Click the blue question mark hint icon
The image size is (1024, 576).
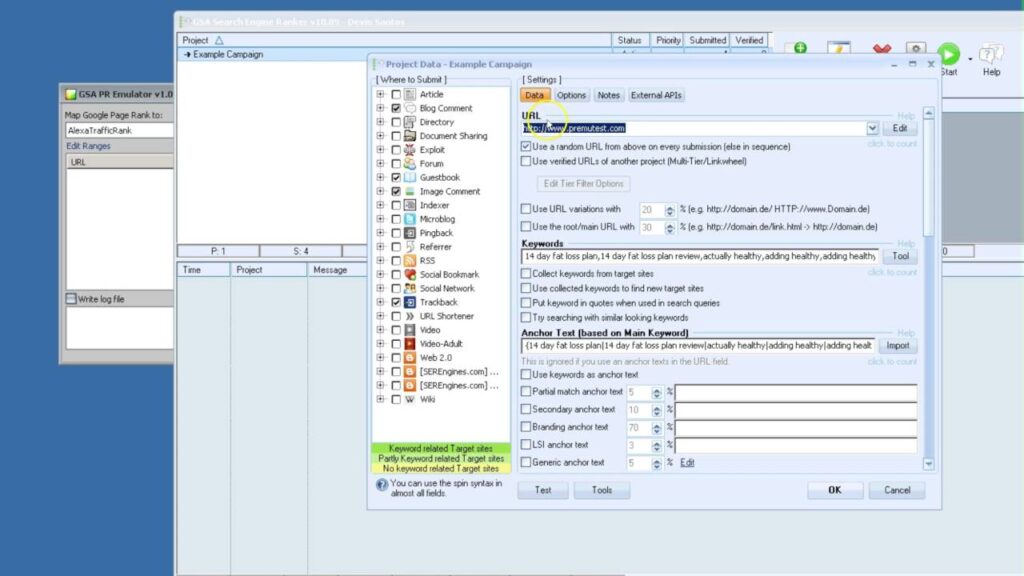381,485
